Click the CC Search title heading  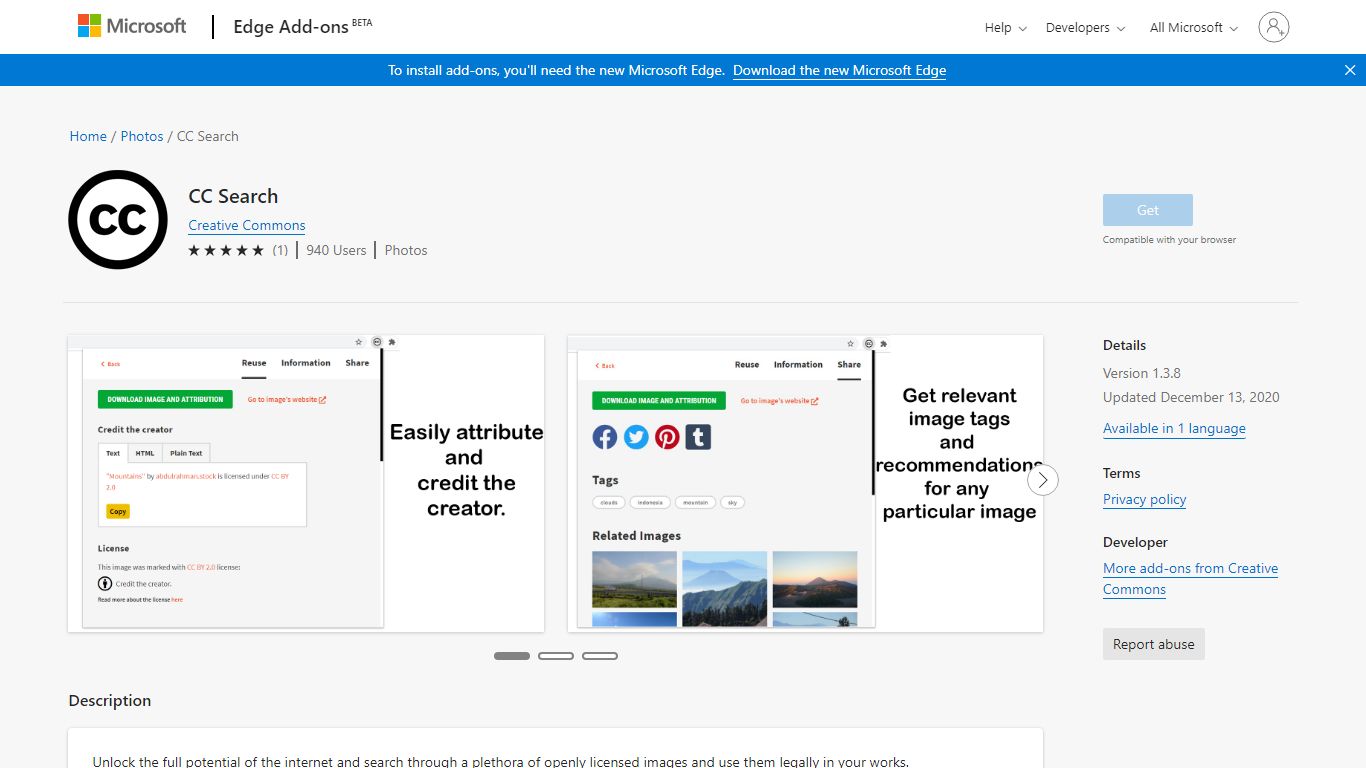233,196
